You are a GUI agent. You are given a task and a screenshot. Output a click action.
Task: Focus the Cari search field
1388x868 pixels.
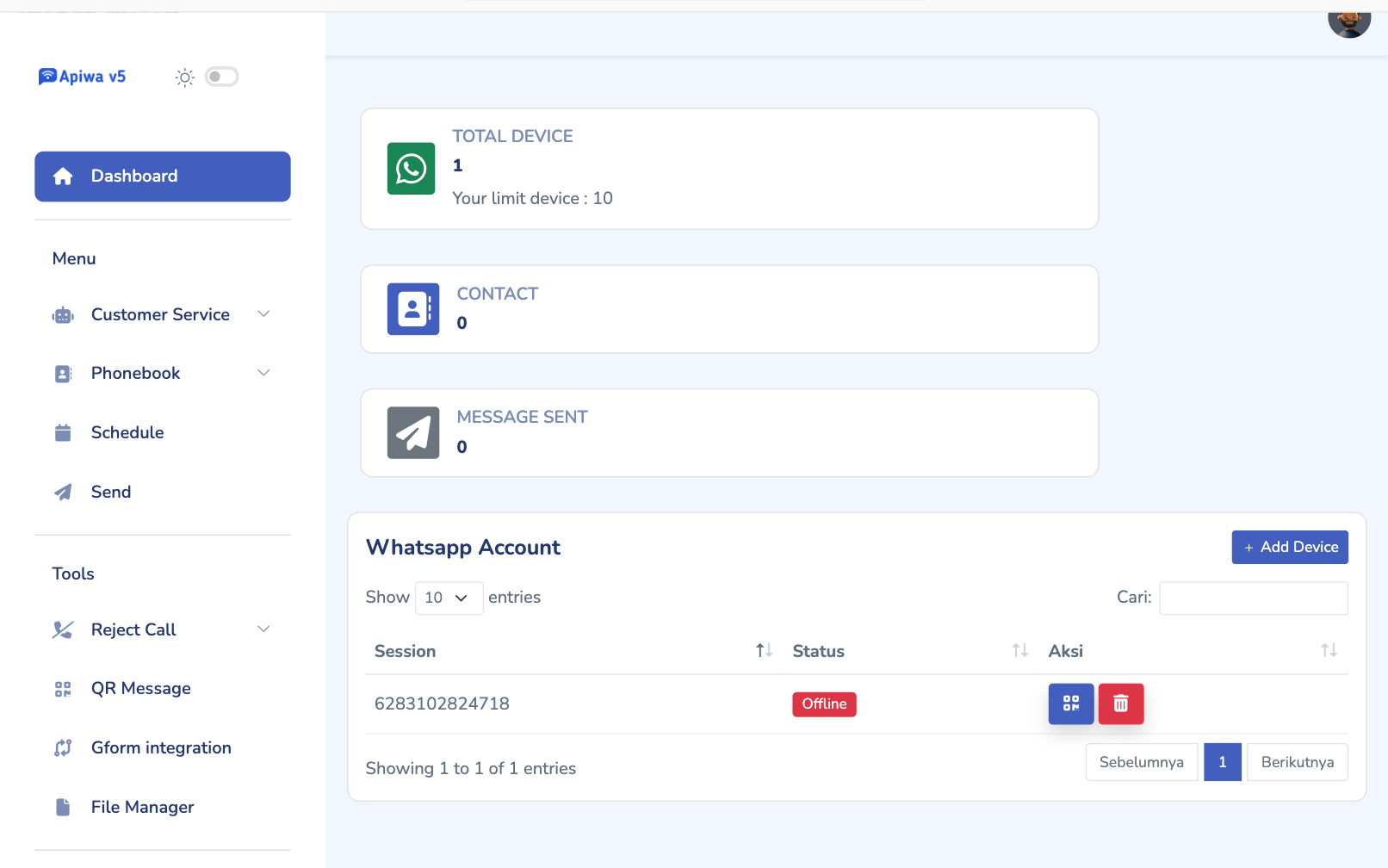pos(1253,598)
